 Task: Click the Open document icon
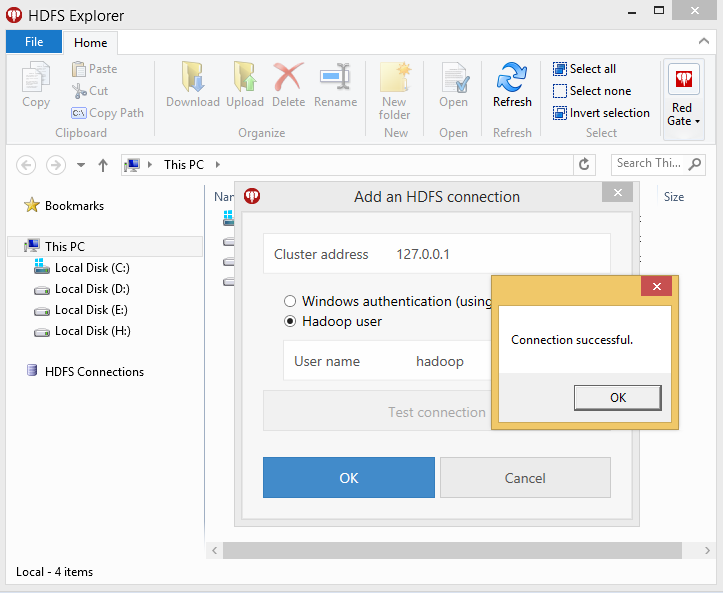click(454, 77)
